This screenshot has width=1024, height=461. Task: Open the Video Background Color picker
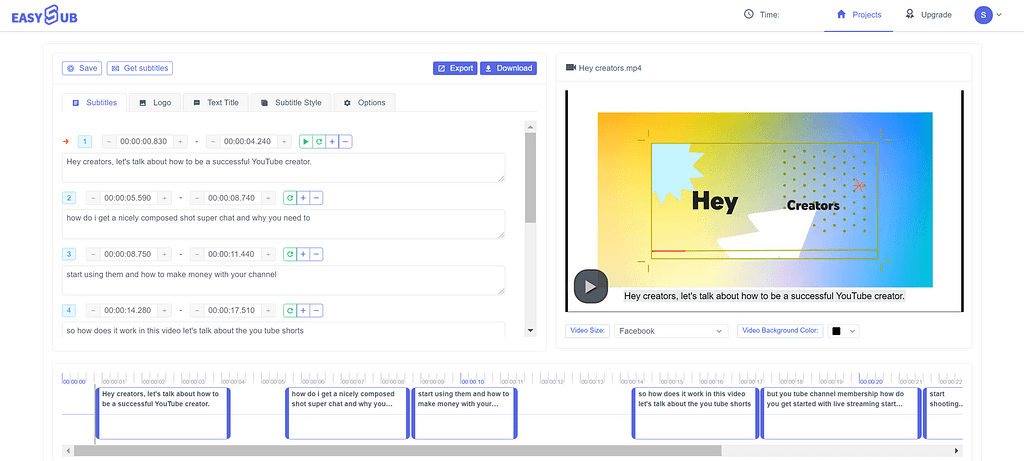[x=843, y=331]
